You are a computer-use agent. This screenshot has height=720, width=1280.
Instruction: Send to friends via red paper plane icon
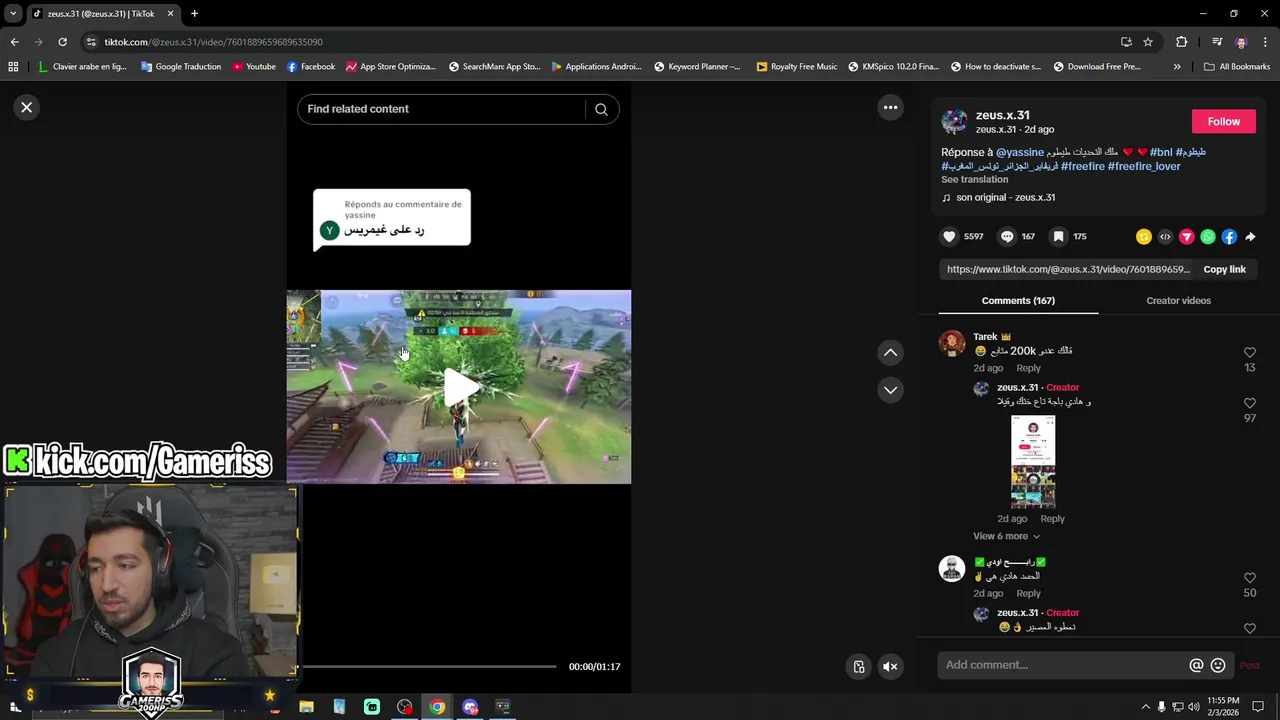point(1187,237)
